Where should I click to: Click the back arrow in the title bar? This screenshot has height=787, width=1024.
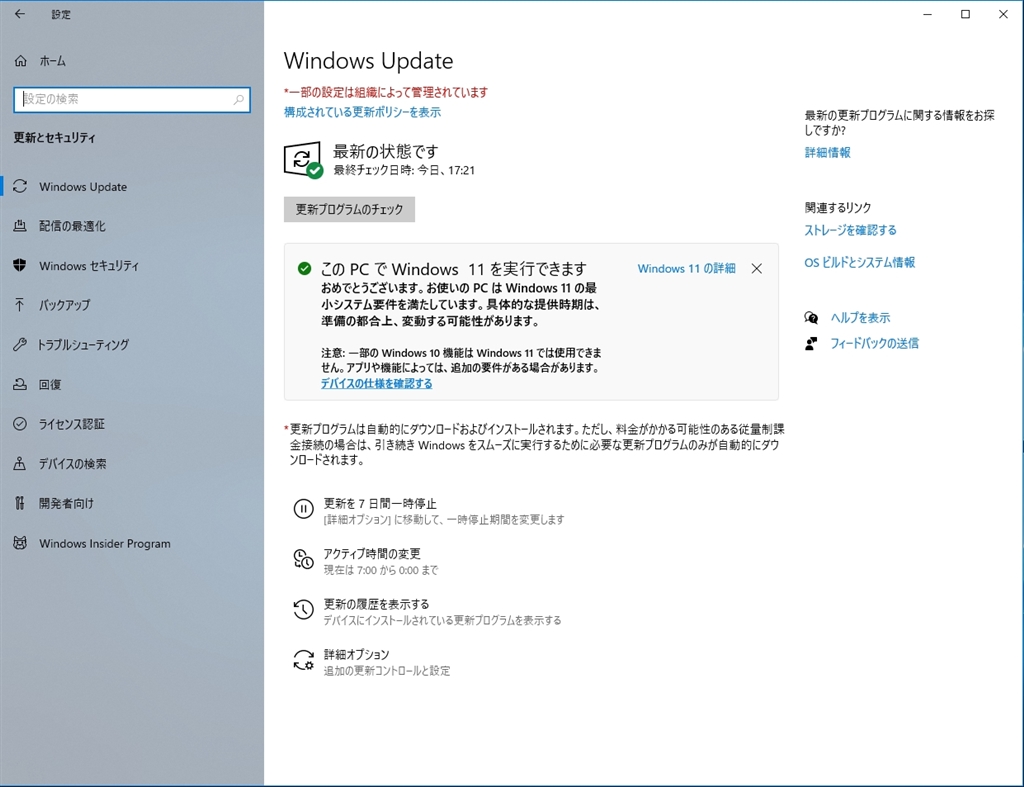pos(20,14)
